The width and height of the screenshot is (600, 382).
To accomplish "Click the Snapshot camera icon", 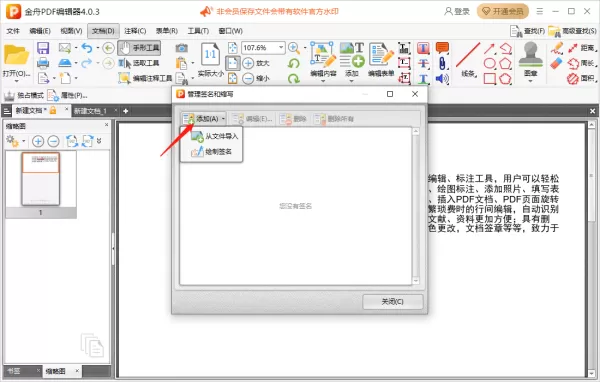I will [181, 48].
